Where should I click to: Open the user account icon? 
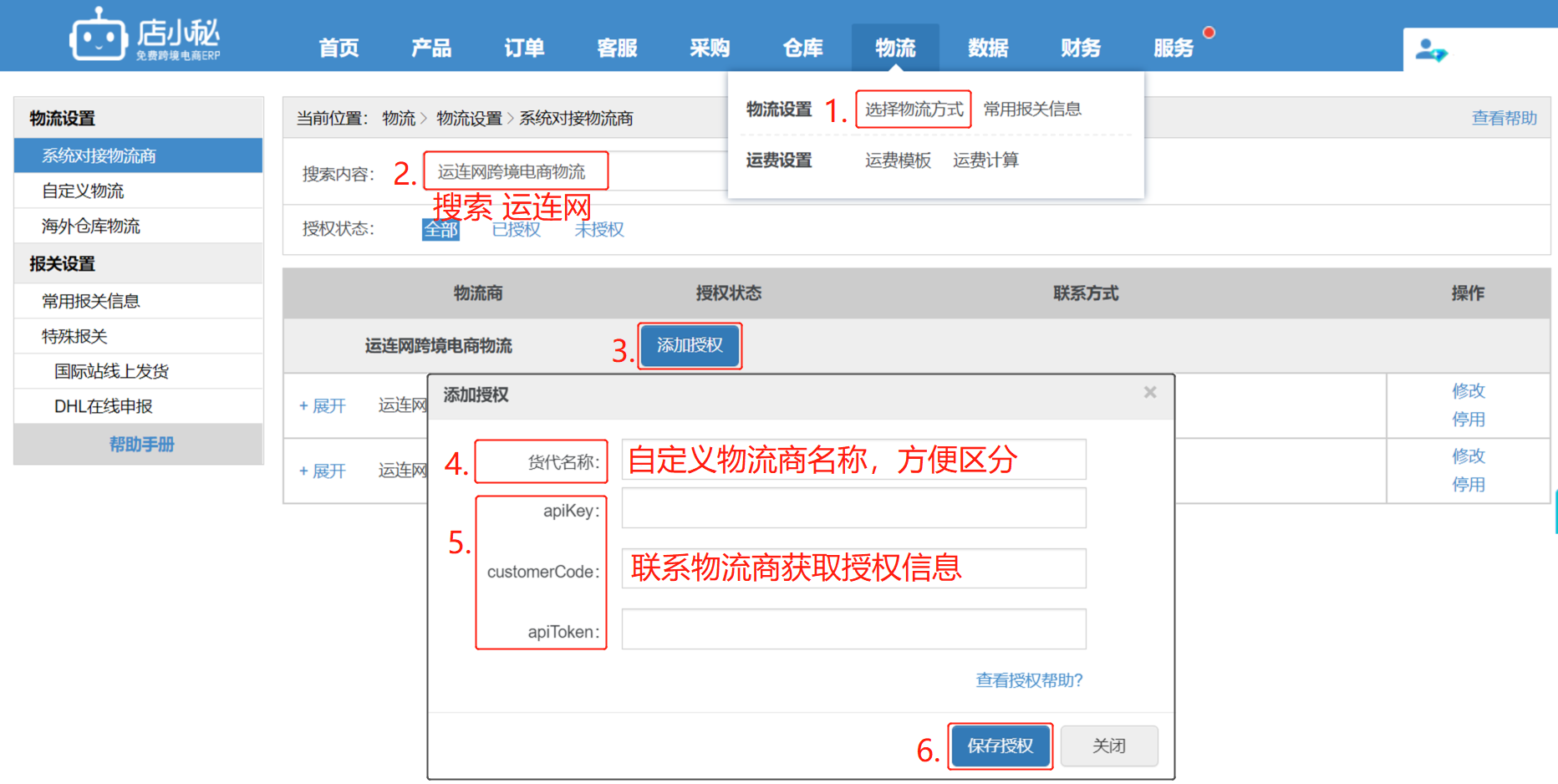click(x=1430, y=51)
